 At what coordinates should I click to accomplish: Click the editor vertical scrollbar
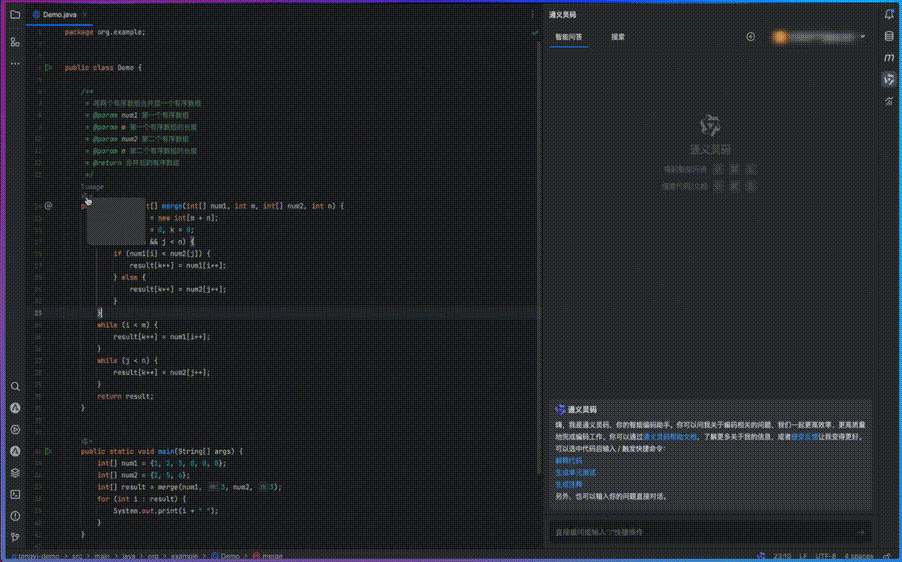click(539, 259)
